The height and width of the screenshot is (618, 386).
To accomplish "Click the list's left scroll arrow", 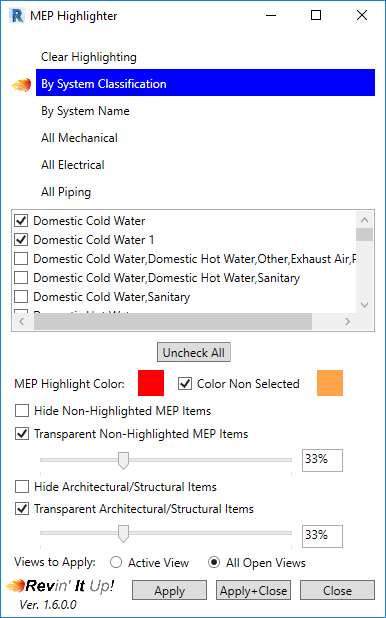I will click(x=22, y=322).
